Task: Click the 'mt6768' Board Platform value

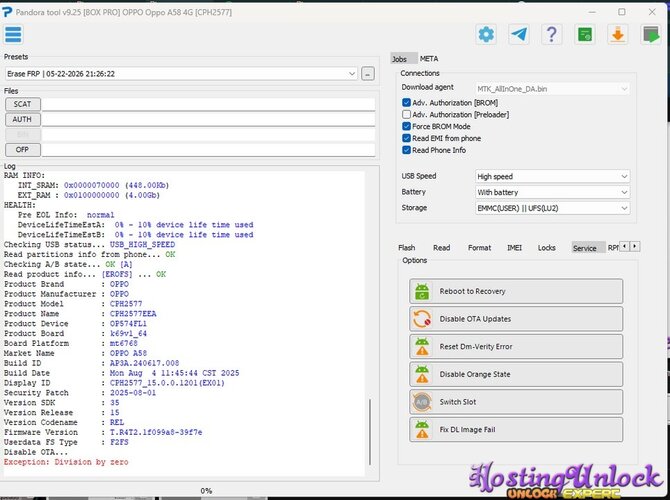Action: [123, 344]
